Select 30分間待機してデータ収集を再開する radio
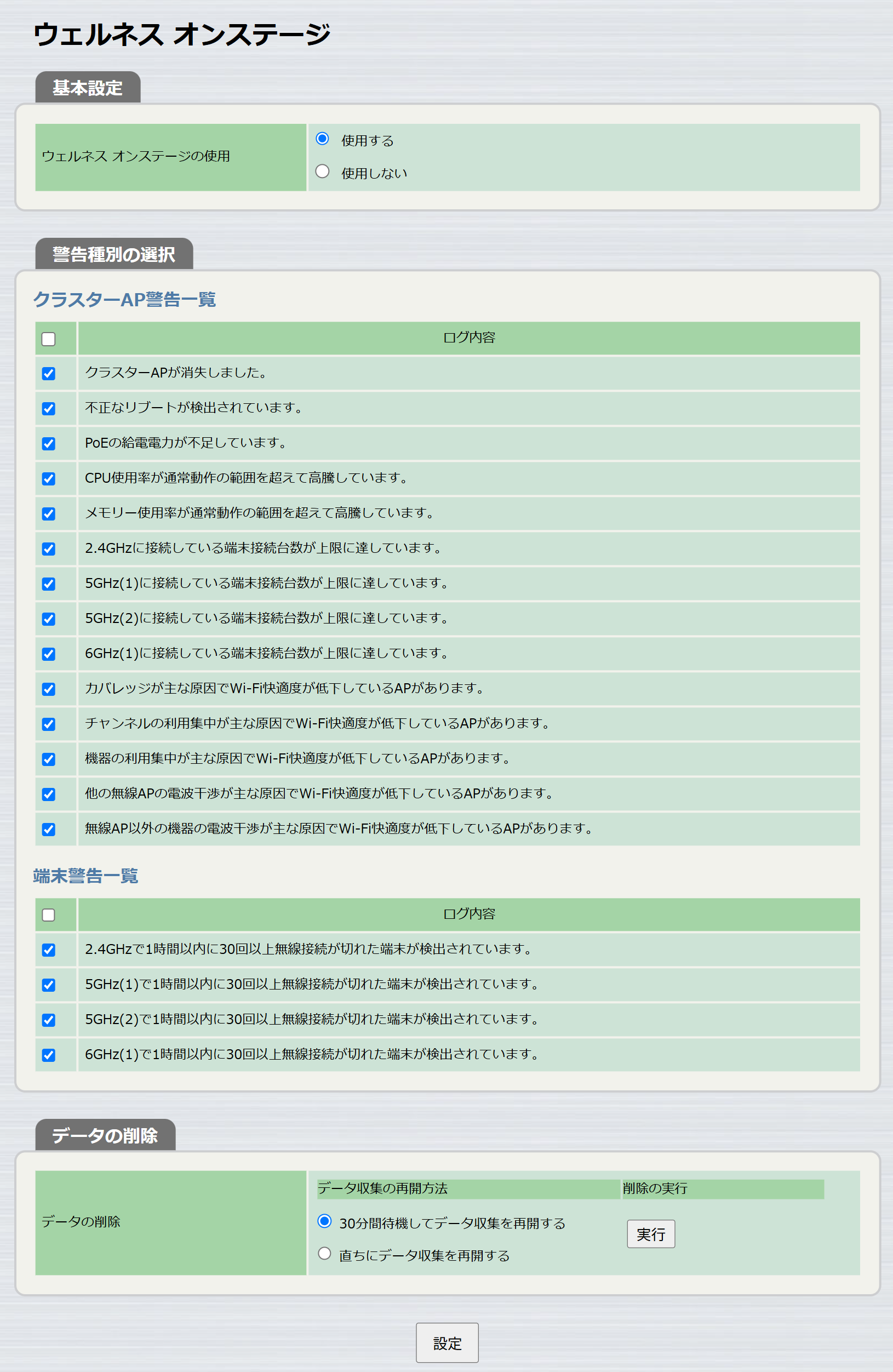 point(324,1221)
